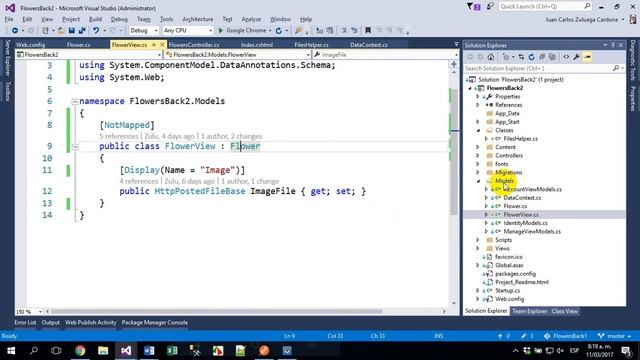The width and height of the screenshot is (640, 360).
Task: Open the Analyze menu
Action: click(x=251, y=19)
